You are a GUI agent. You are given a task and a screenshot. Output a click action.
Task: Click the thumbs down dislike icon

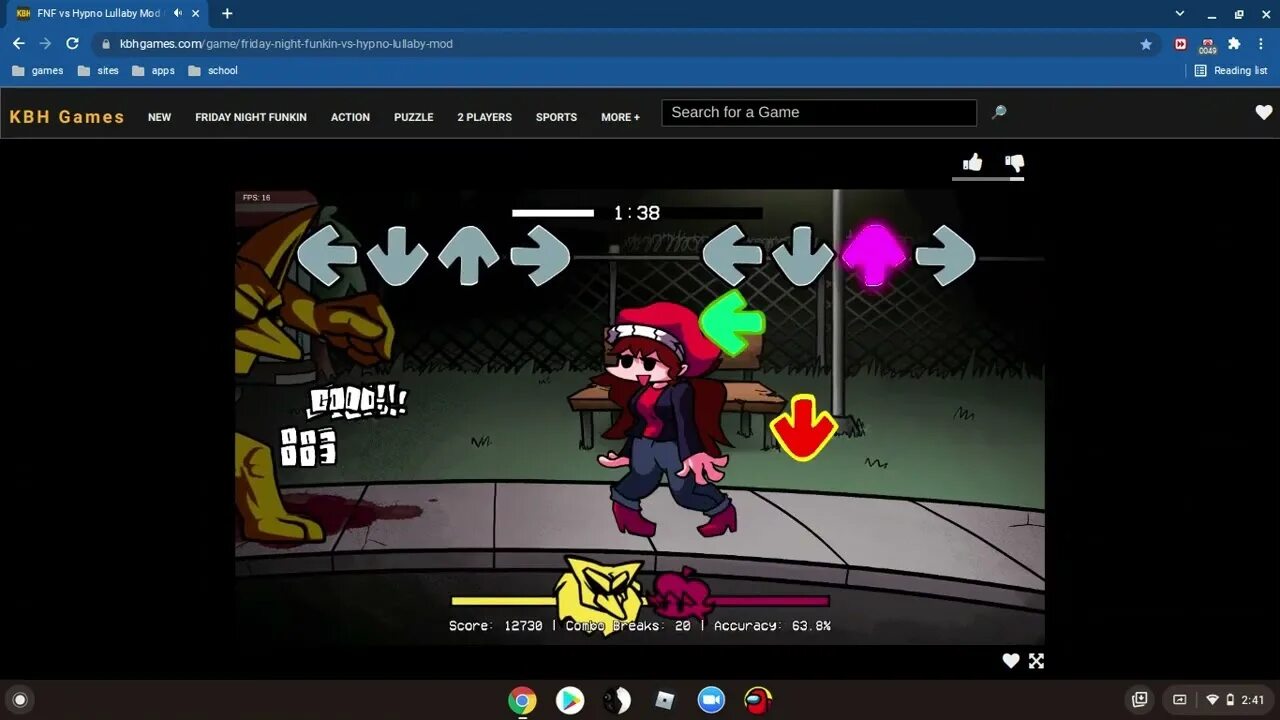point(1015,163)
